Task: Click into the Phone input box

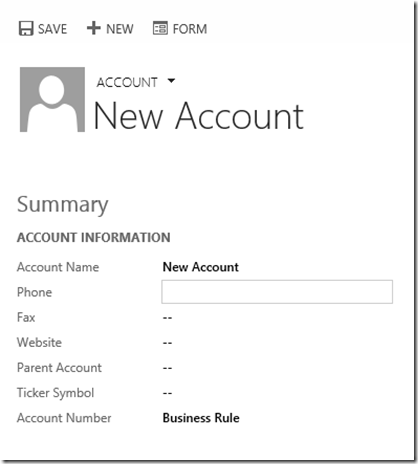Action: (277, 292)
